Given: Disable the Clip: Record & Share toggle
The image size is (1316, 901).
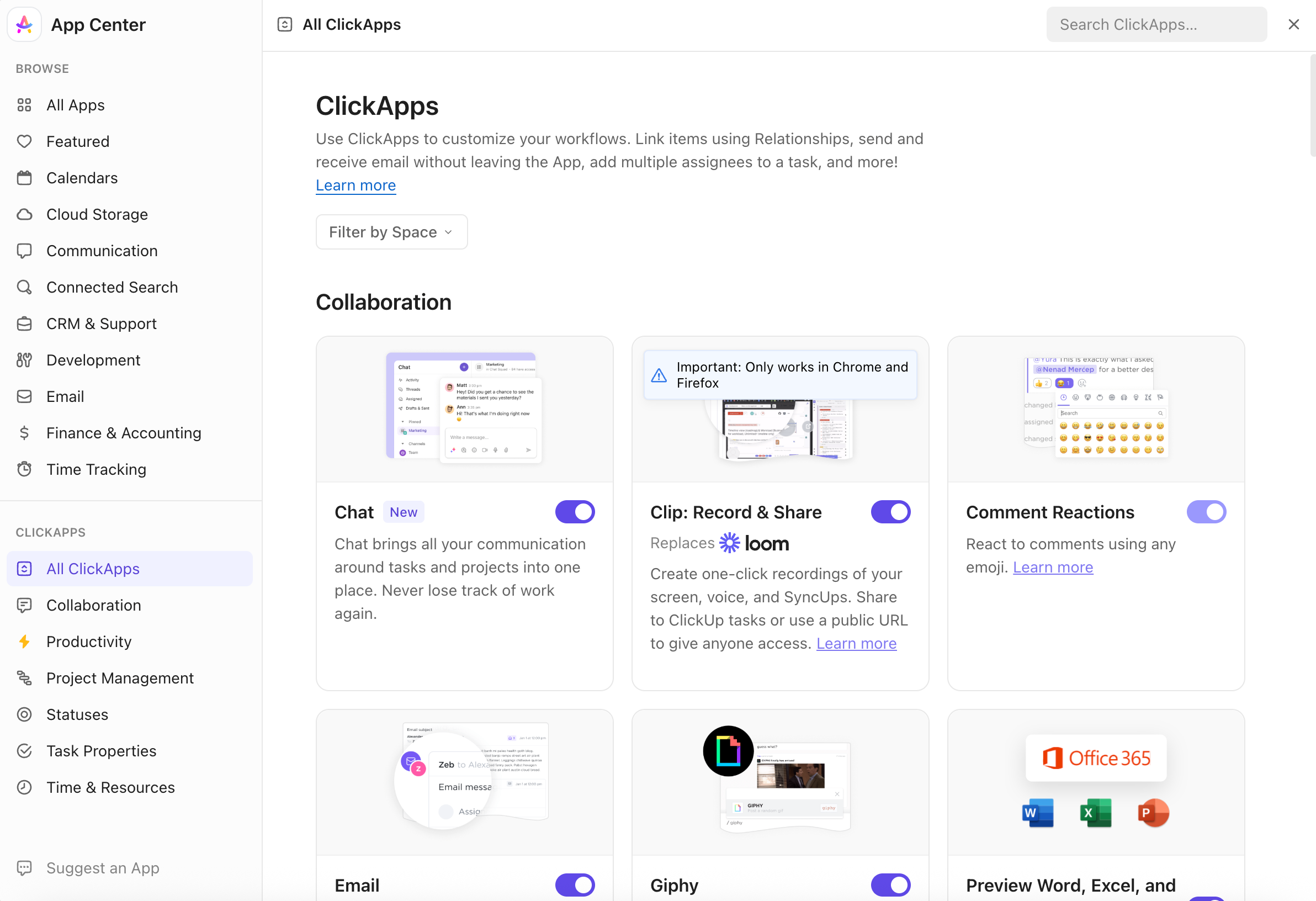Looking at the screenshot, I should pyautogui.click(x=890, y=512).
